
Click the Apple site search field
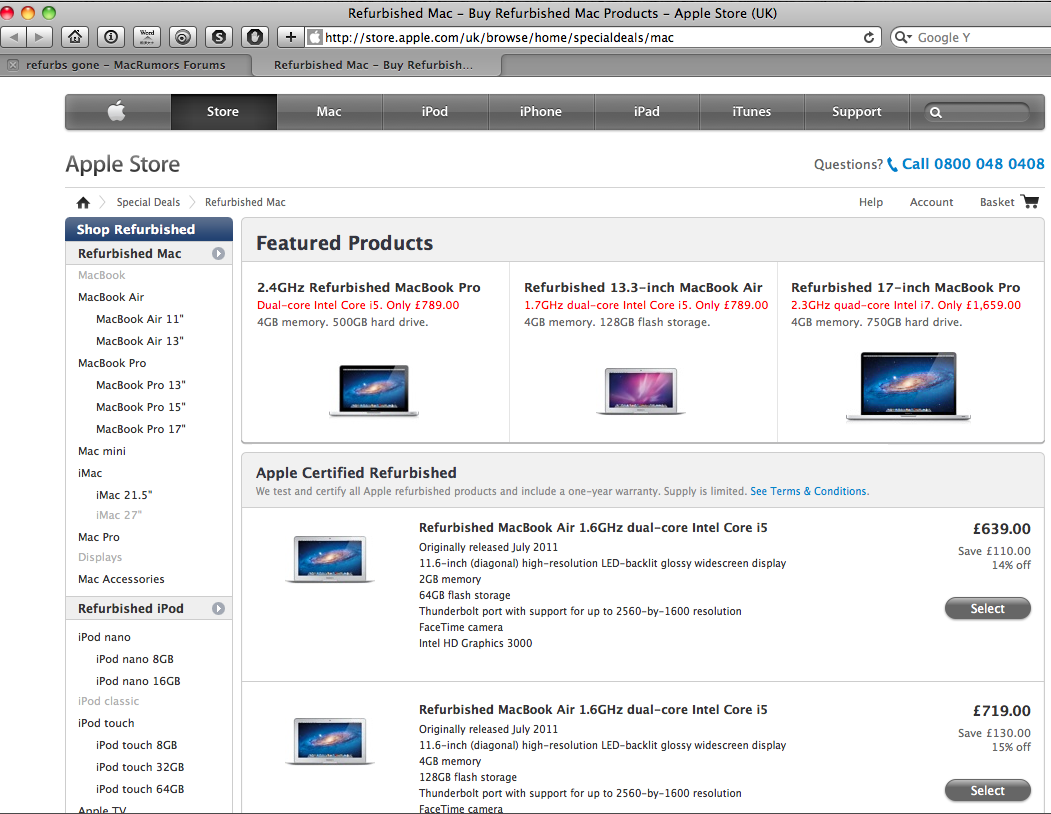(x=977, y=112)
